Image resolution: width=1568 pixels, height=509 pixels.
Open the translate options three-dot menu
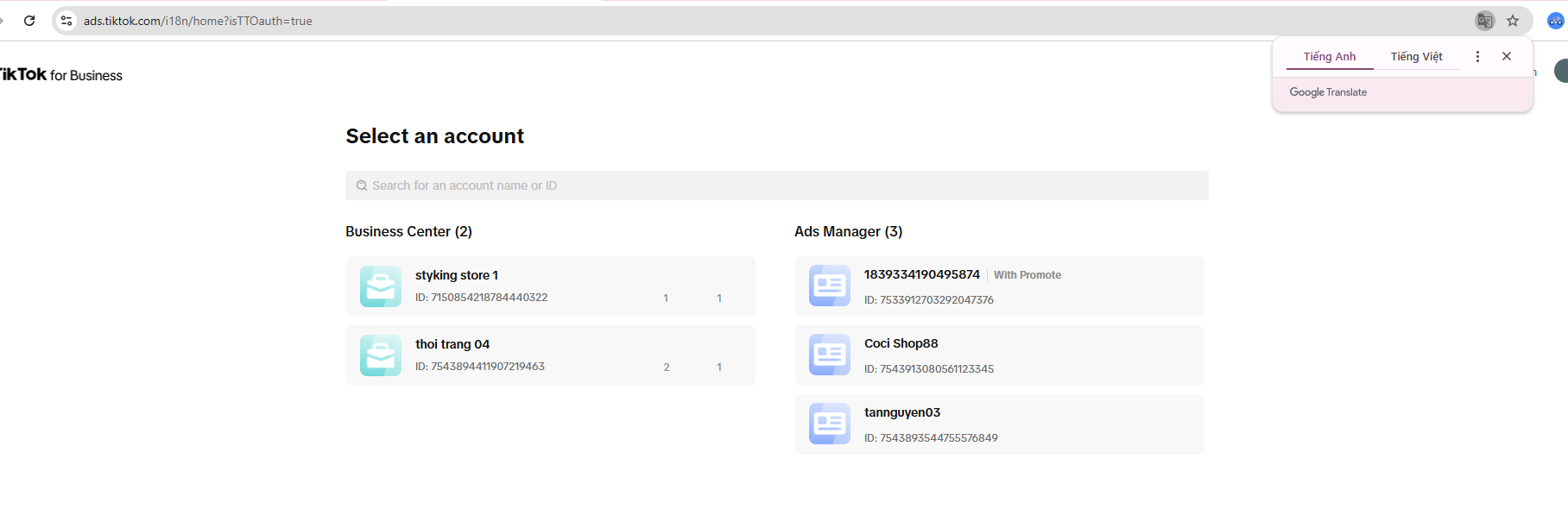click(x=1477, y=56)
